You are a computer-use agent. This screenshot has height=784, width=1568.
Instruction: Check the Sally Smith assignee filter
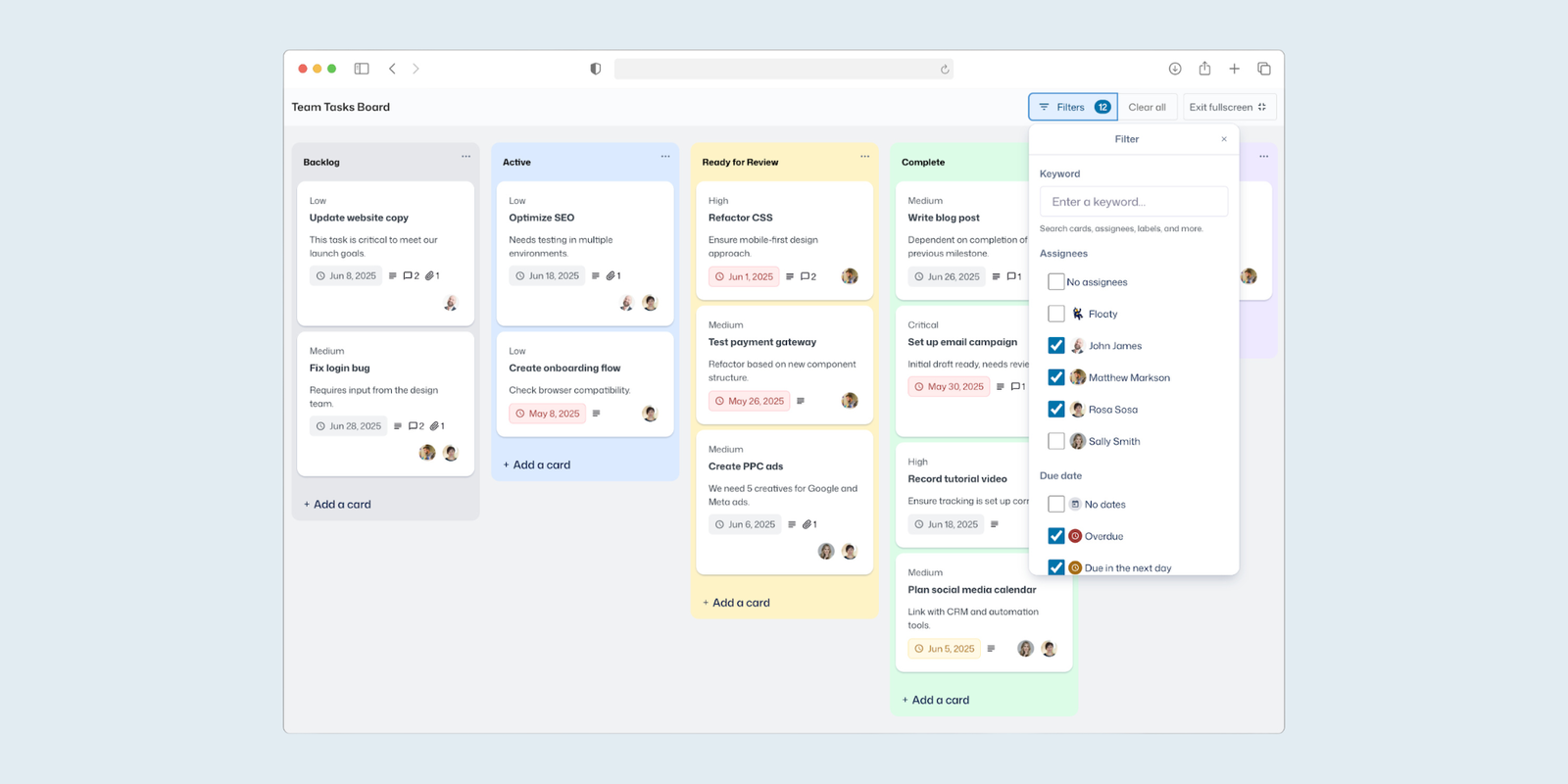pyautogui.click(x=1056, y=441)
